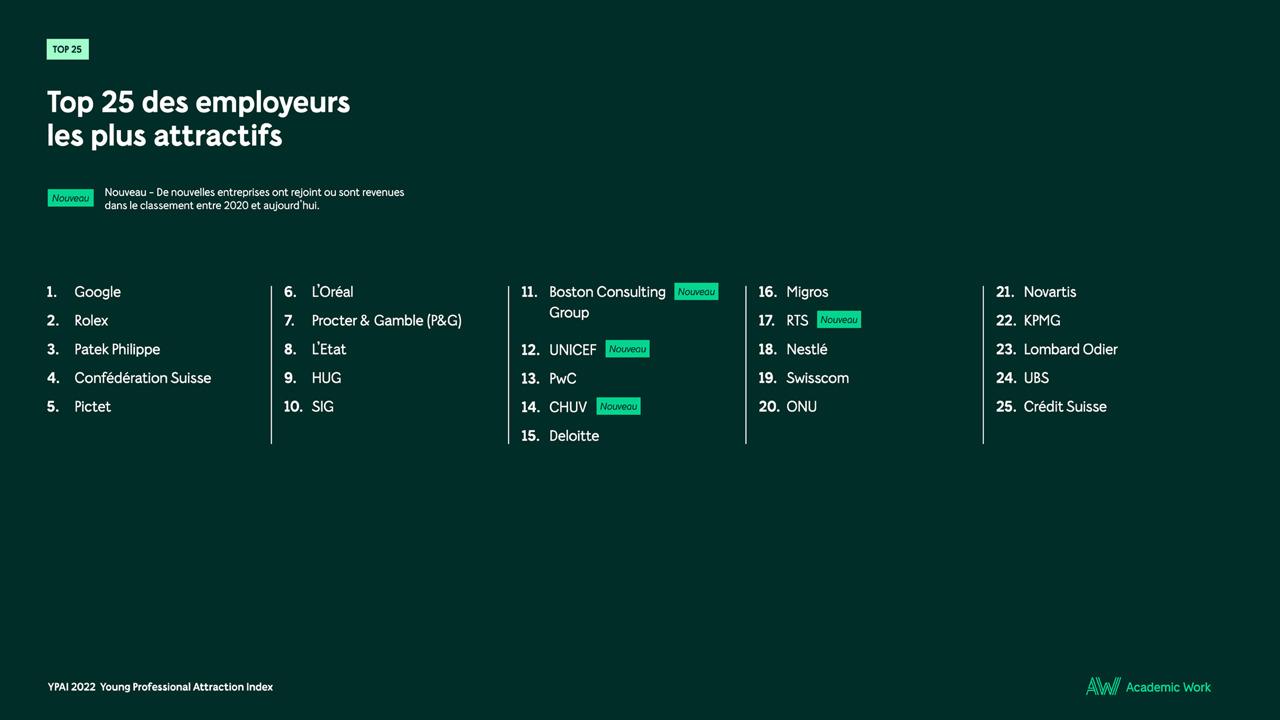The height and width of the screenshot is (720, 1280).
Task: Select the Crédit Suisse entry
Action: pos(1065,406)
